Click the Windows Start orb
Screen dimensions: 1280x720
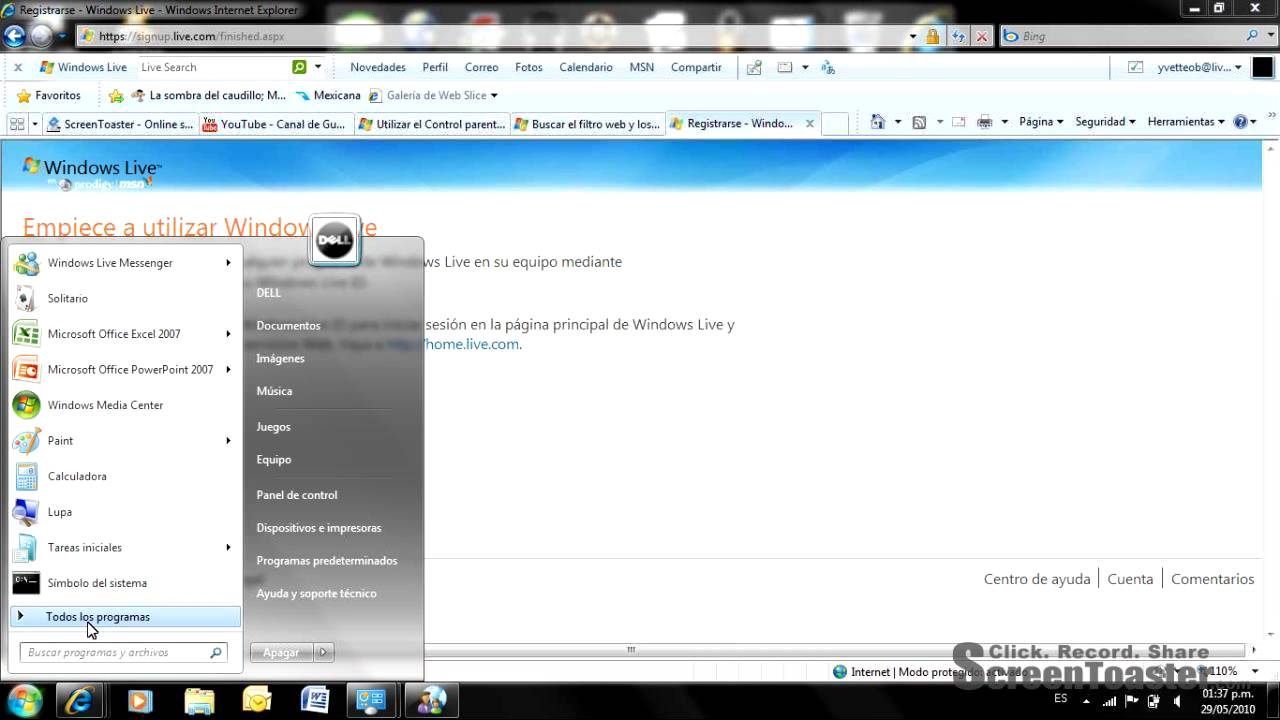24,699
